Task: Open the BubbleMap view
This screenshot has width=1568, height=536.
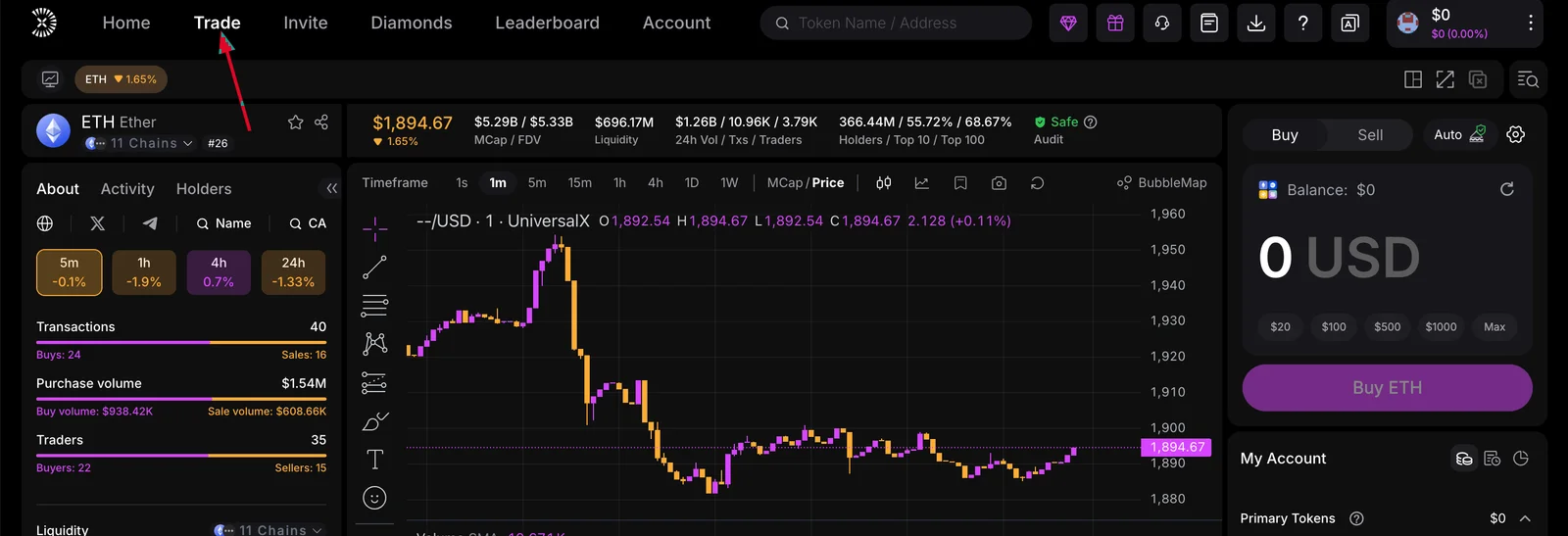Action: [x=1162, y=183]
